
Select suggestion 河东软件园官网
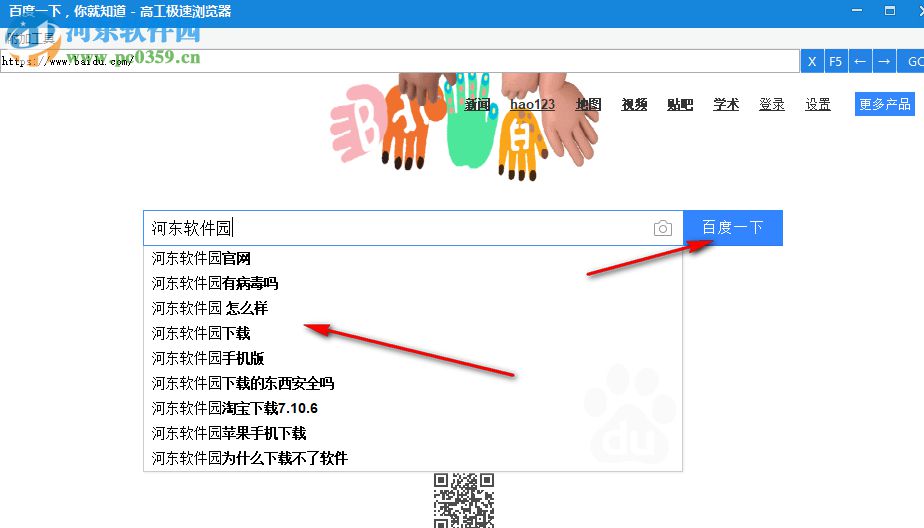coord(412,258)
